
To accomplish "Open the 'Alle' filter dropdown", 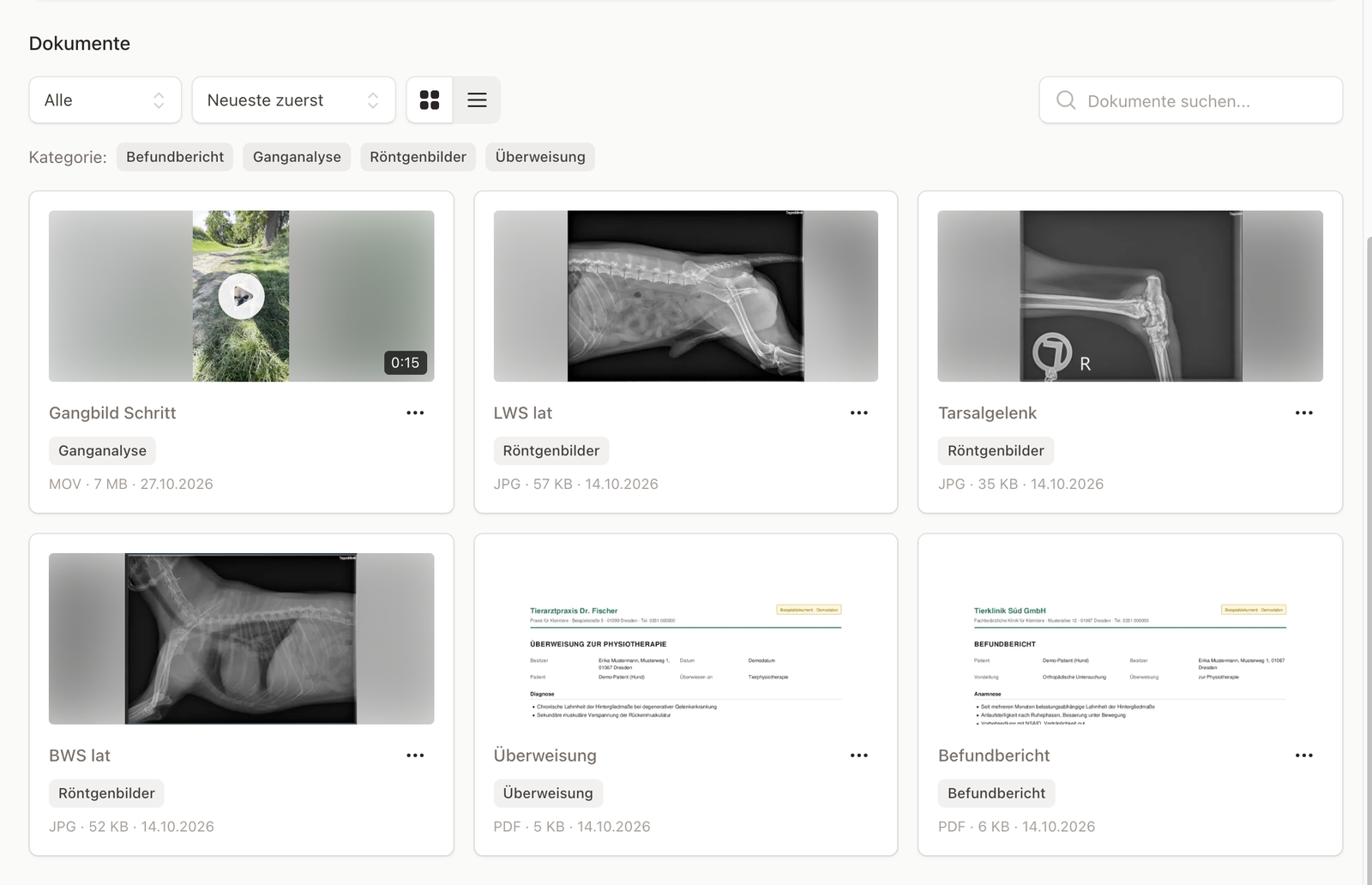I will pyautogui.click(x=105, y=100).
